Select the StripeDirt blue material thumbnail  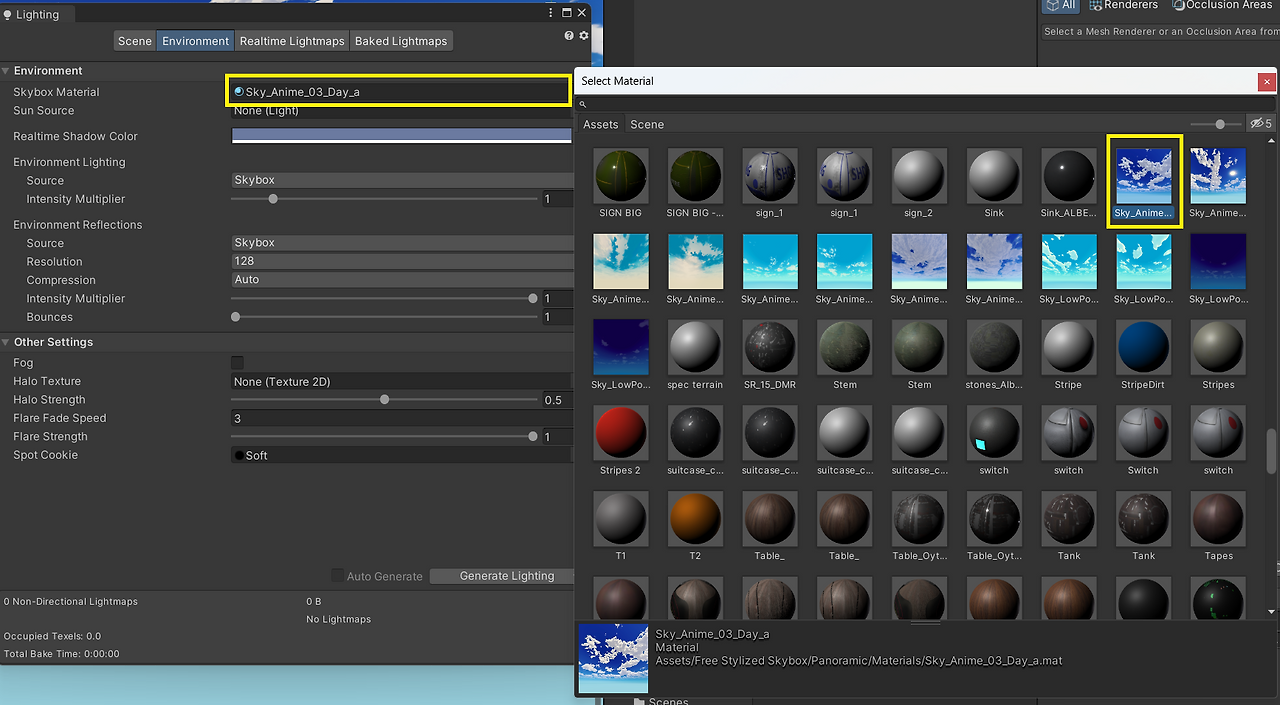(1143, 348)
